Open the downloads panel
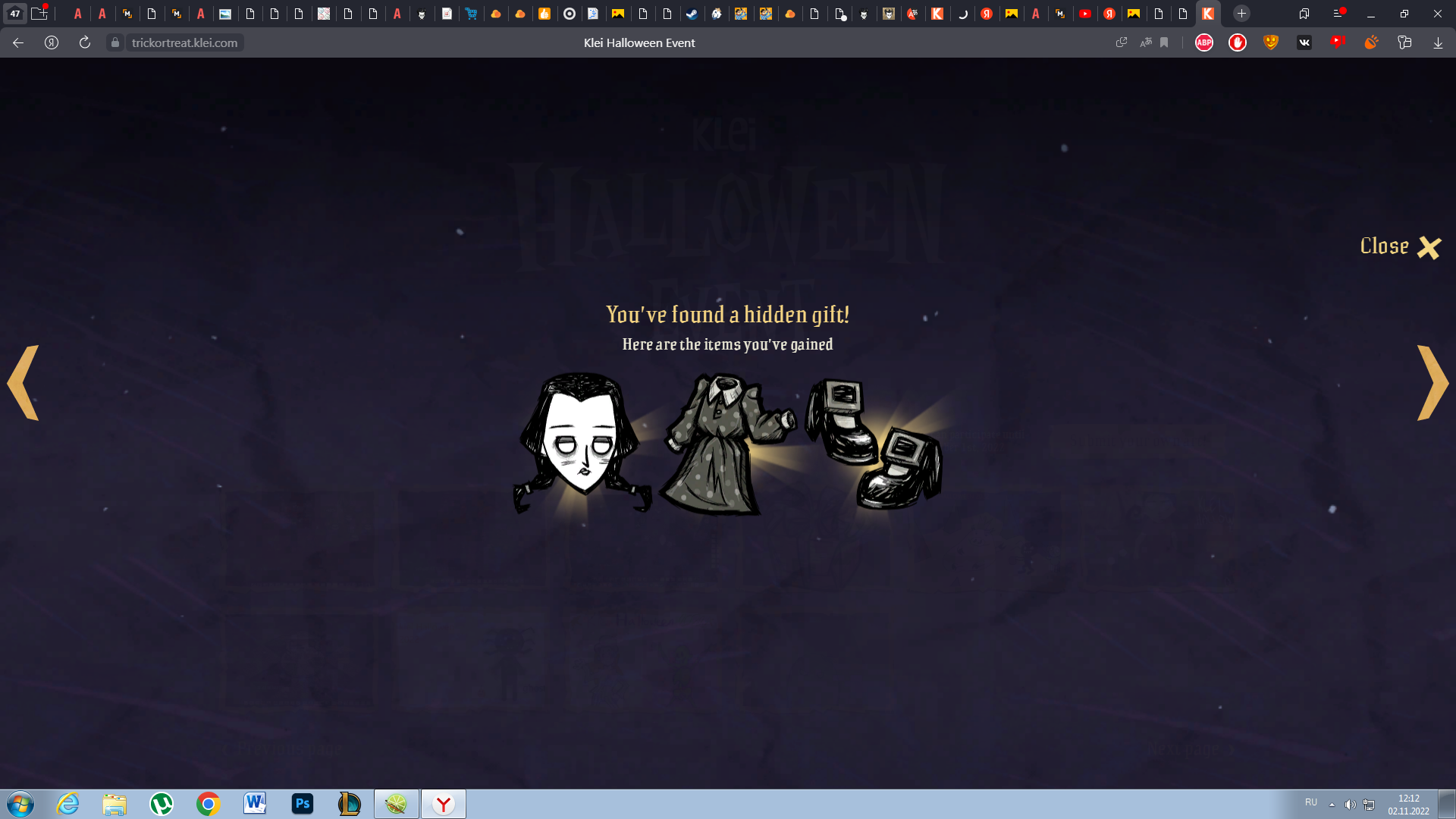The image size is (1456, 819). coord(1438,42)
